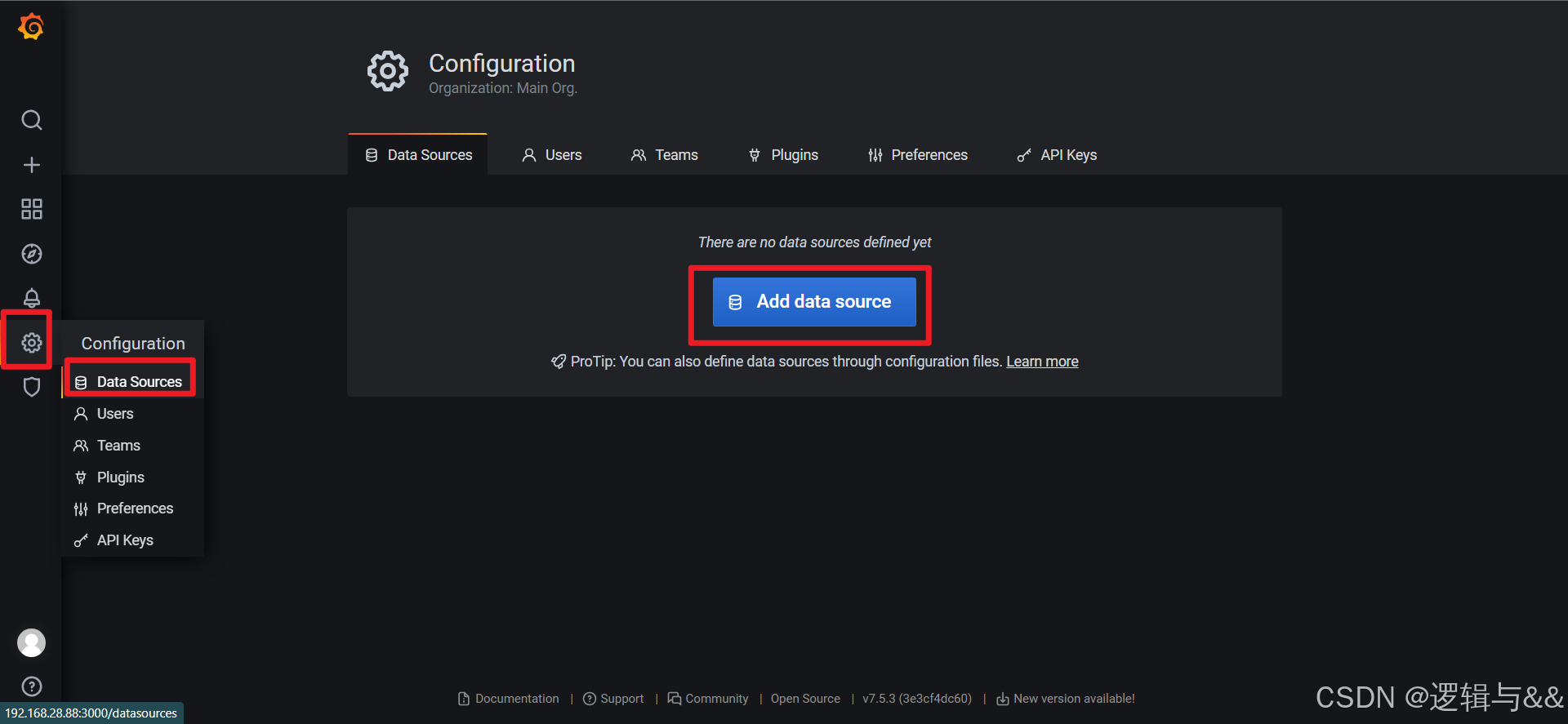Select Teams in the Configuration flyout
Viewport: 1568px width, 724px height.
click(x=132, y=446)
